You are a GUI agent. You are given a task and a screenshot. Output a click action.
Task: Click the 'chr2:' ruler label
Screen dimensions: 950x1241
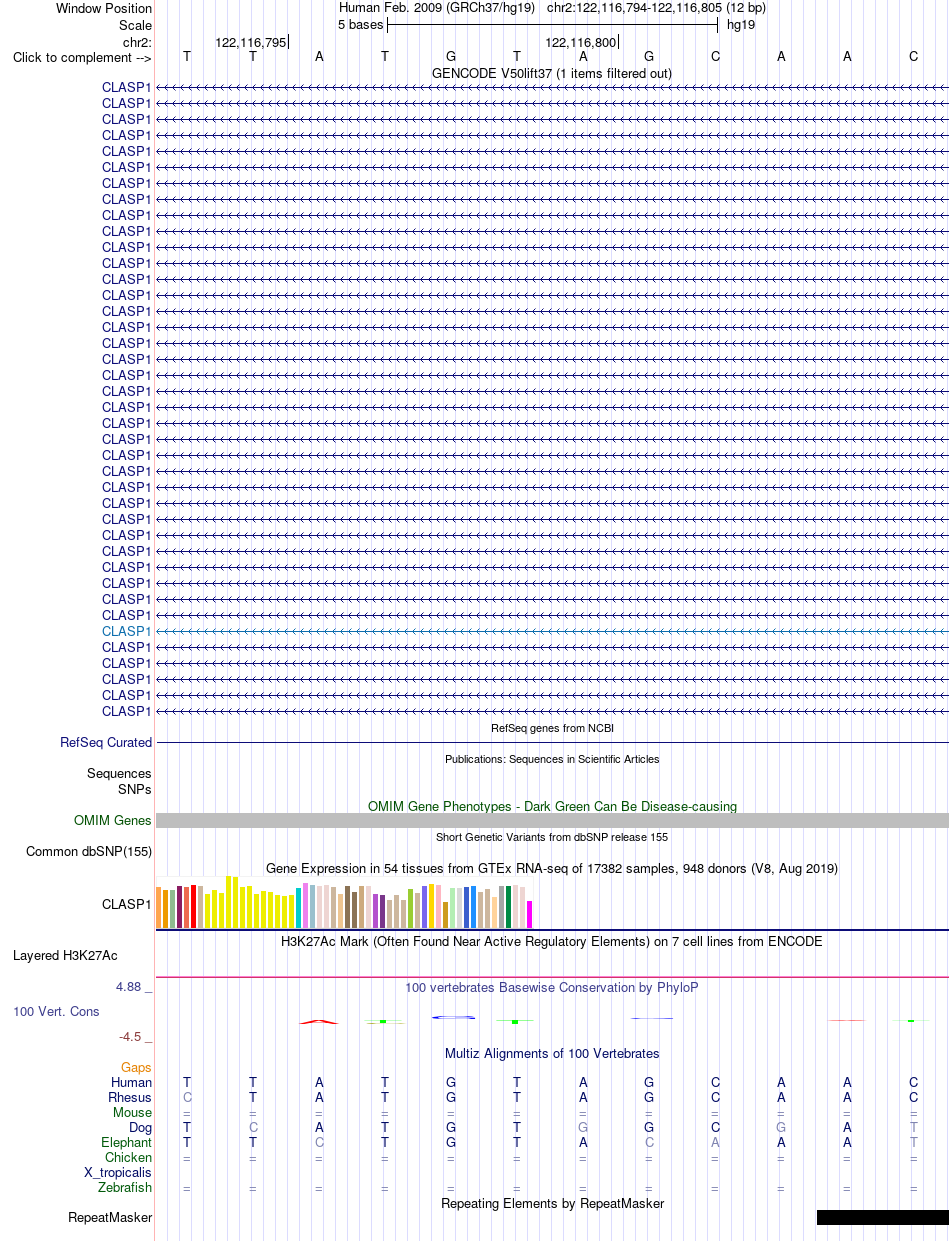click(137, 41)
